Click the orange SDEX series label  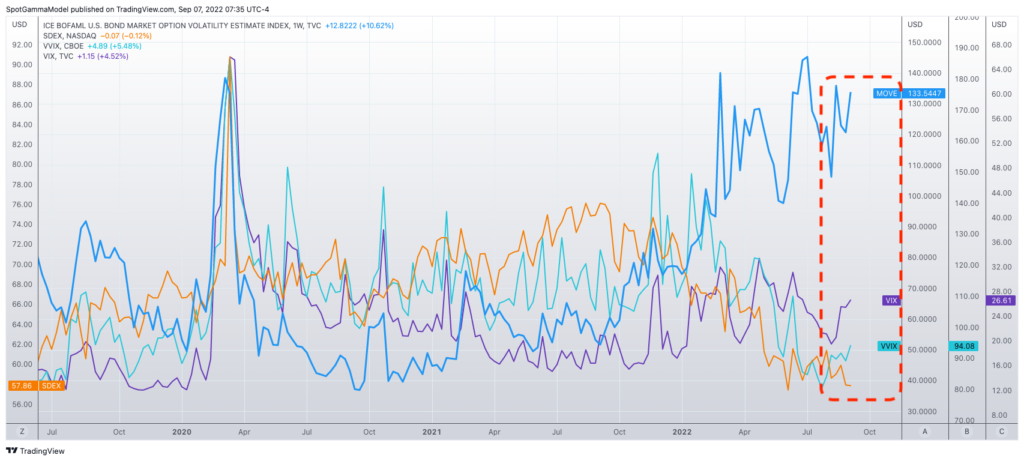pos(51,386)
